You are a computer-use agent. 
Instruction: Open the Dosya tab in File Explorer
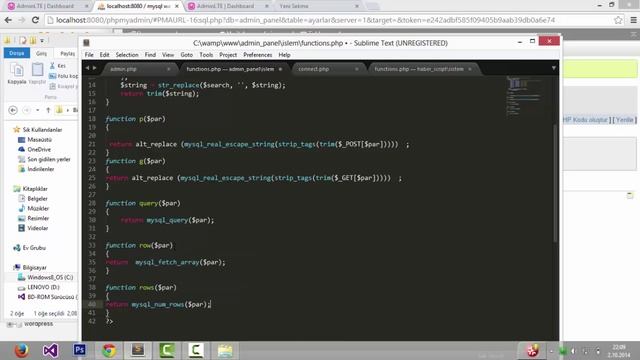pos(17,53)
